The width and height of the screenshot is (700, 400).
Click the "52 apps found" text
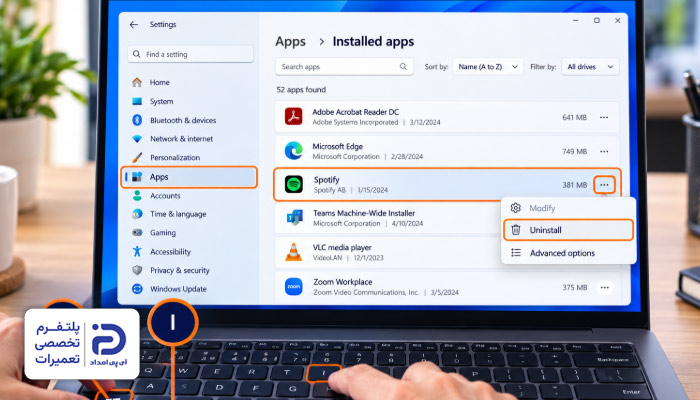[x=301, y=90]
